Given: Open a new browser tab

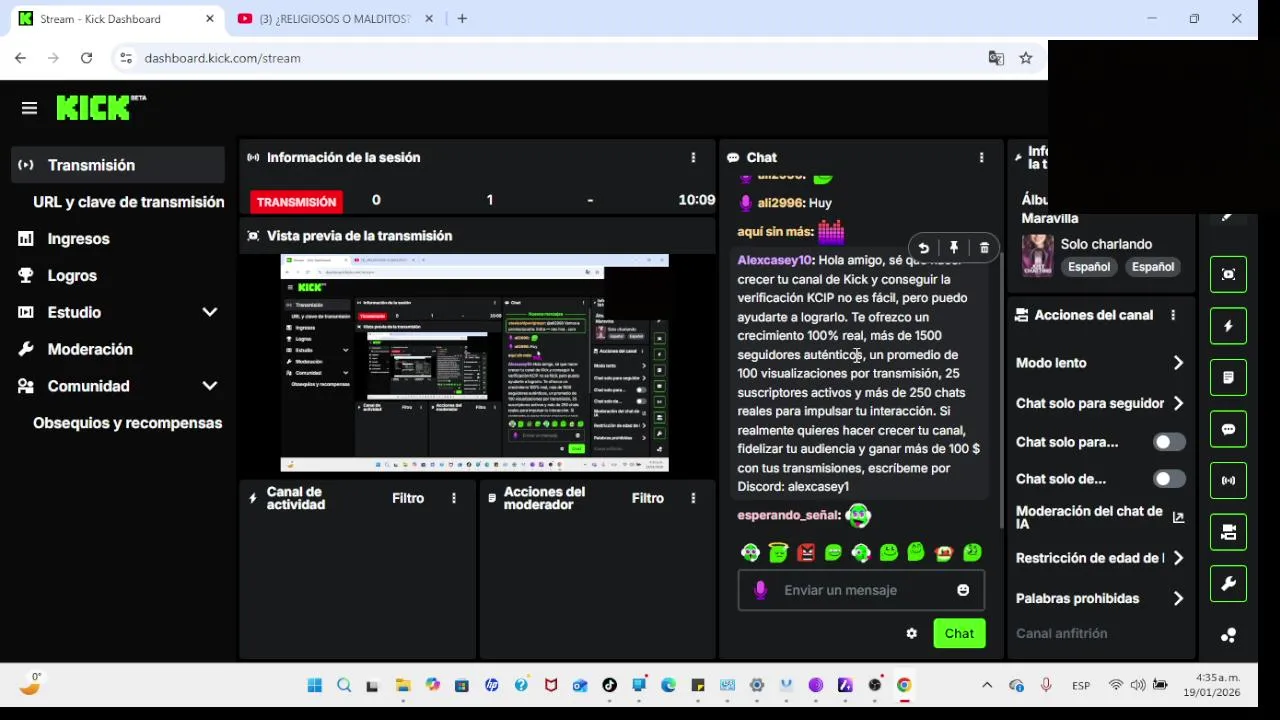Looking at the screenshot, I should (462, 18).
